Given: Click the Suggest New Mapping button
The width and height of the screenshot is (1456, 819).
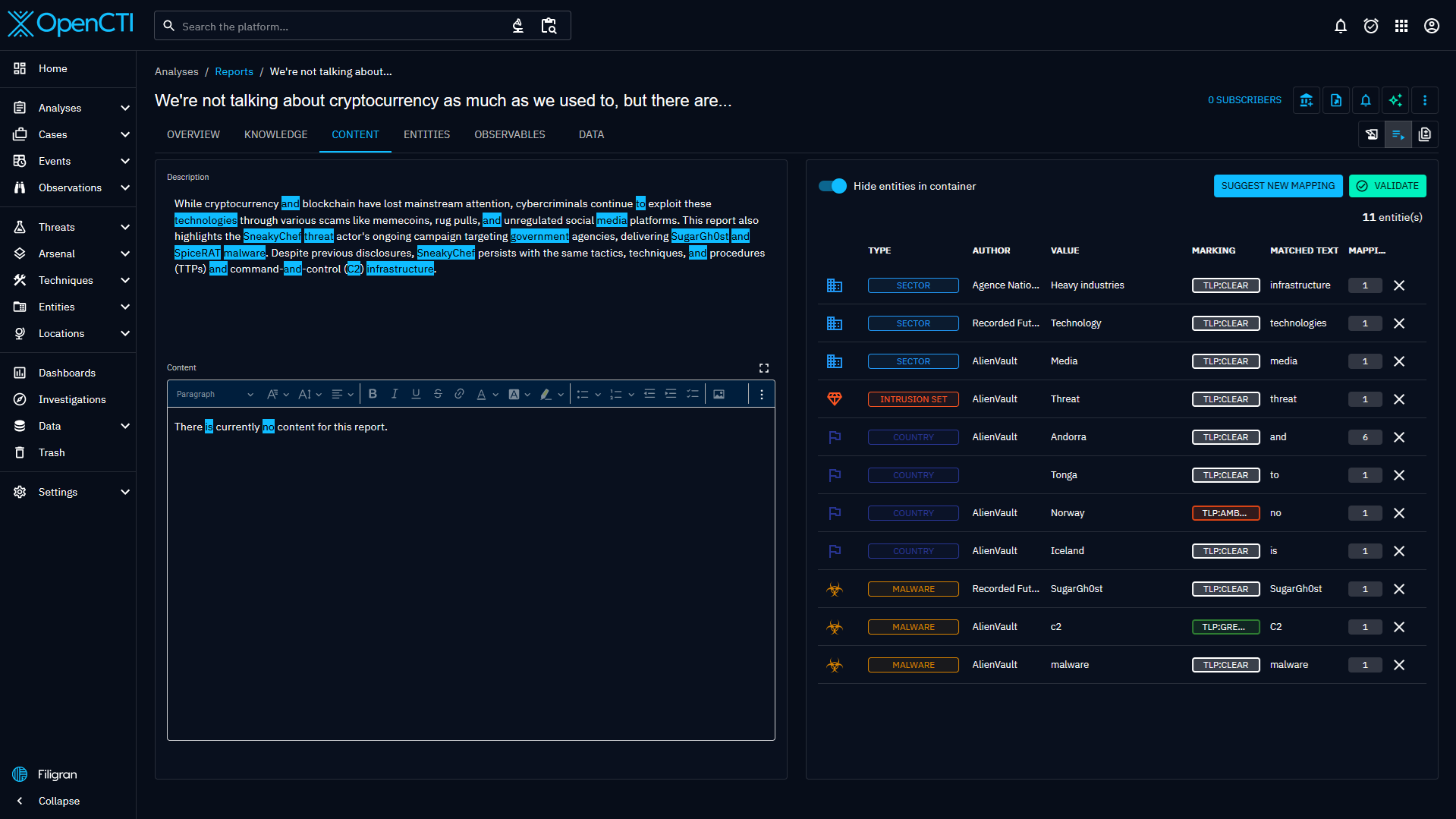Looking at the screenshot, I should point(1278,186).
